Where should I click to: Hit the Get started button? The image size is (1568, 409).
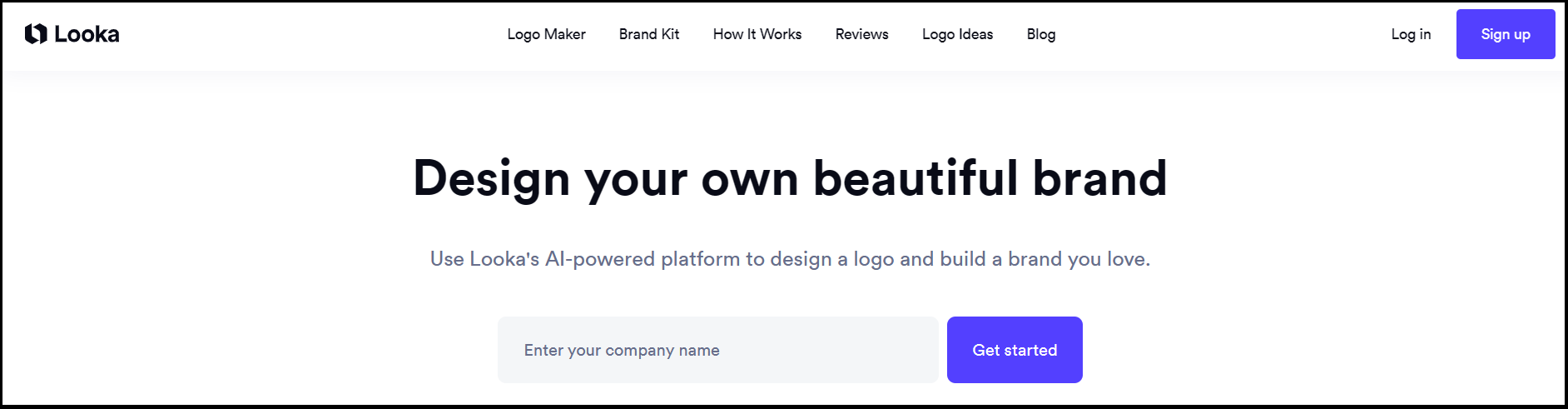click(1015, 350)
